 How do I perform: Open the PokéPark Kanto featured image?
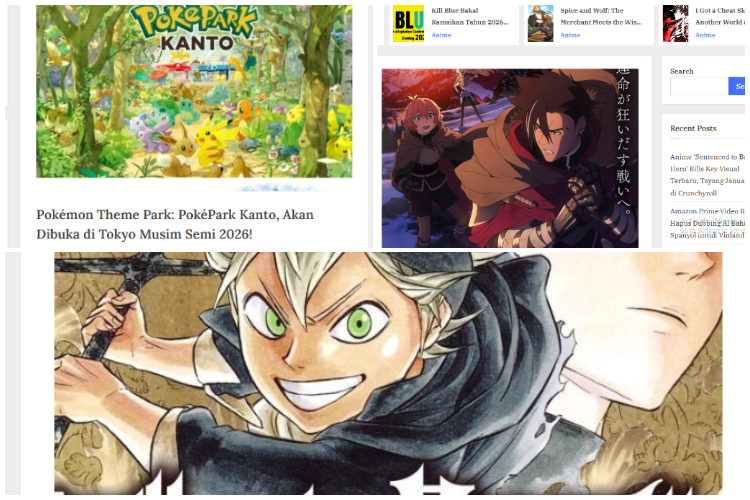pyautogui.click(x=194, y=91)
